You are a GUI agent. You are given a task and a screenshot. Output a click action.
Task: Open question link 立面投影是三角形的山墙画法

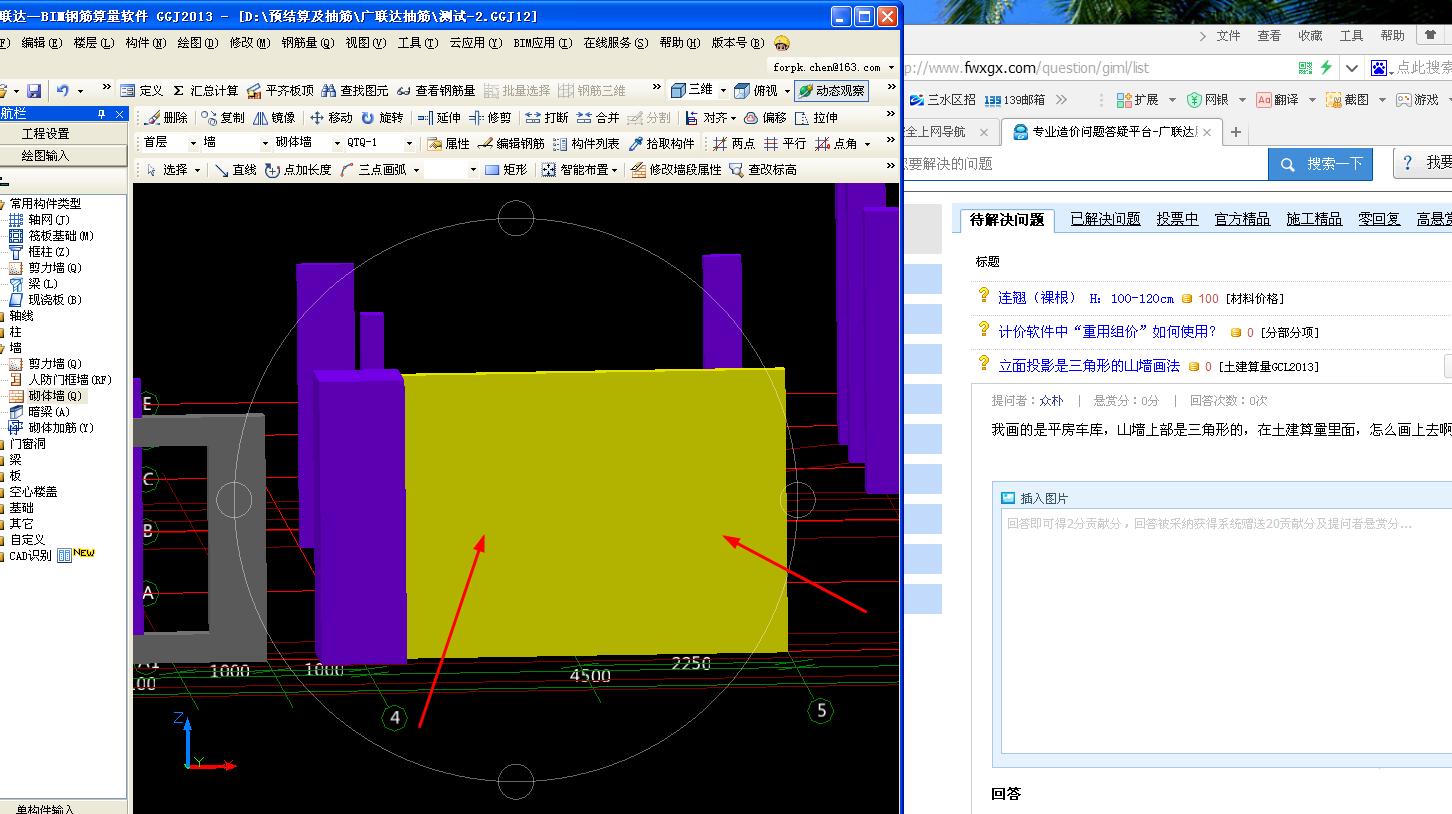click(1089, 367)
